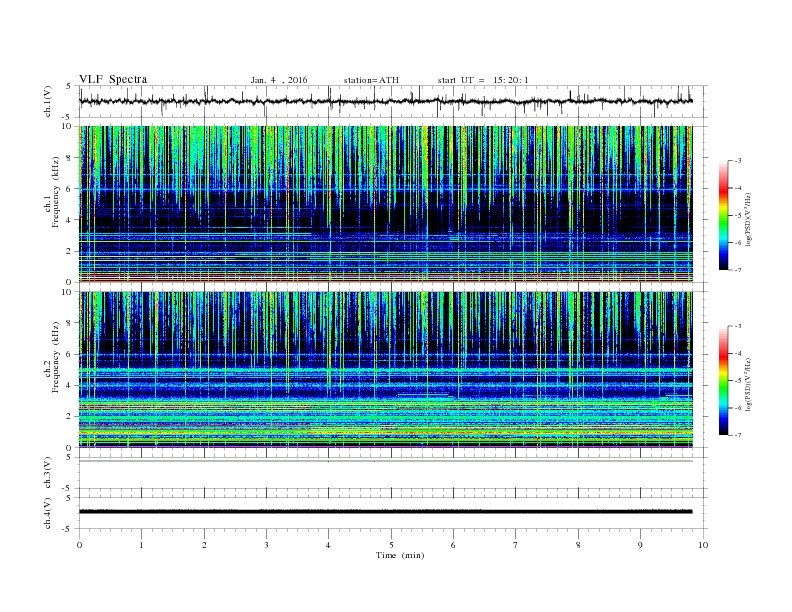Viewport: 792px width, 612px height.
Task: Click the time axis tick label "1"
Action: tap(141, 545)
